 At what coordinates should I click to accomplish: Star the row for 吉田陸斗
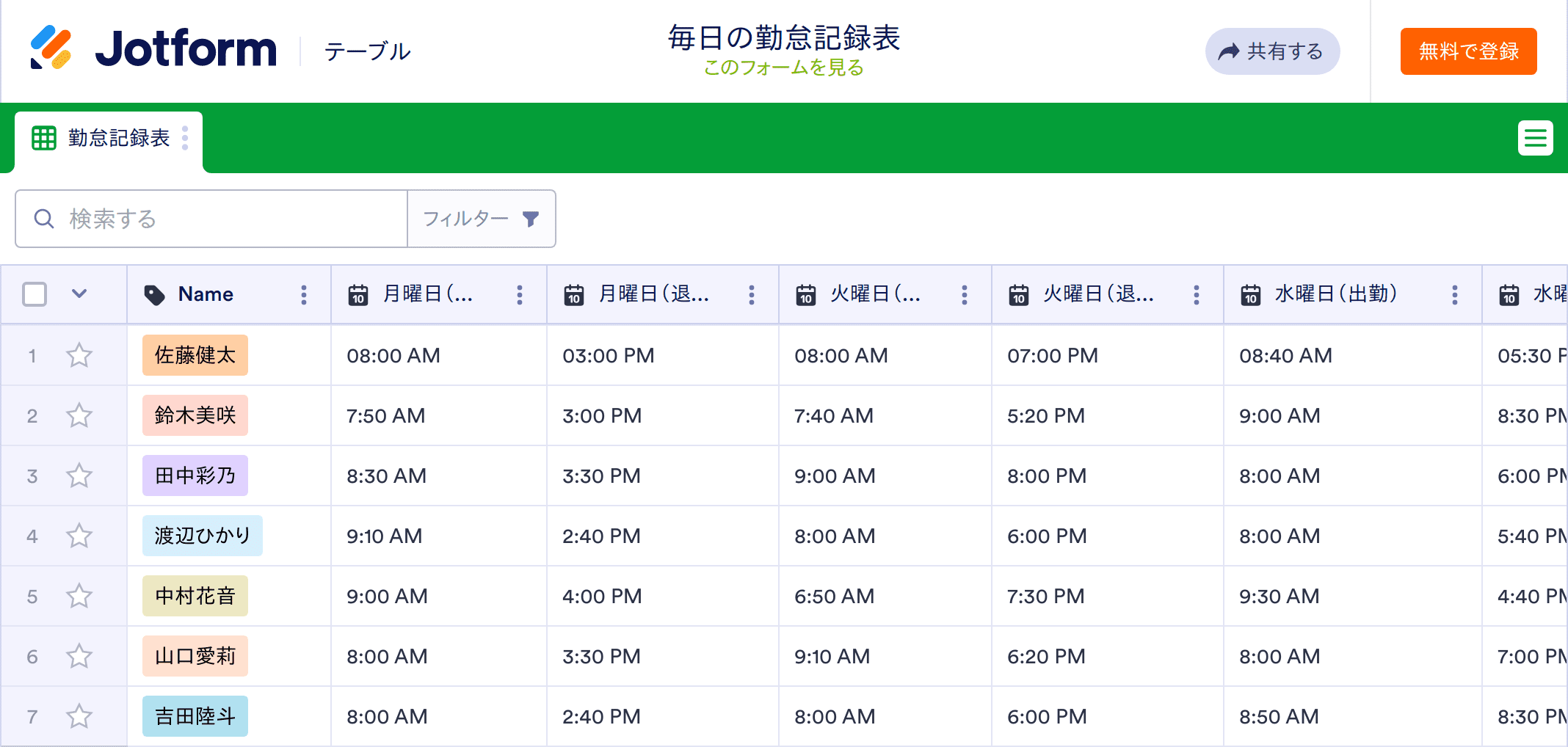tap(79, 716)
